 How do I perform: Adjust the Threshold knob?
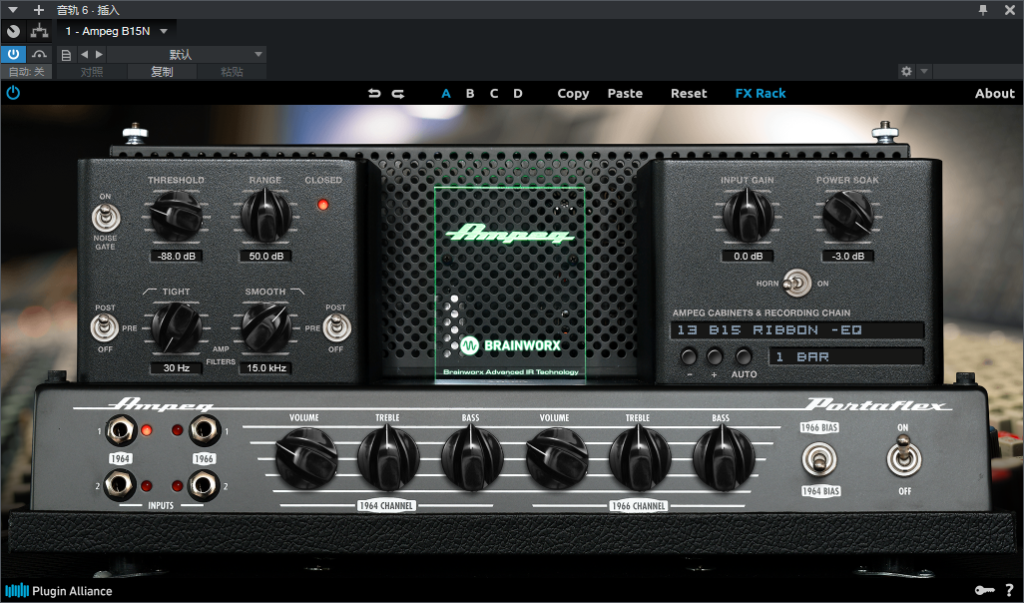click(176, 215)
